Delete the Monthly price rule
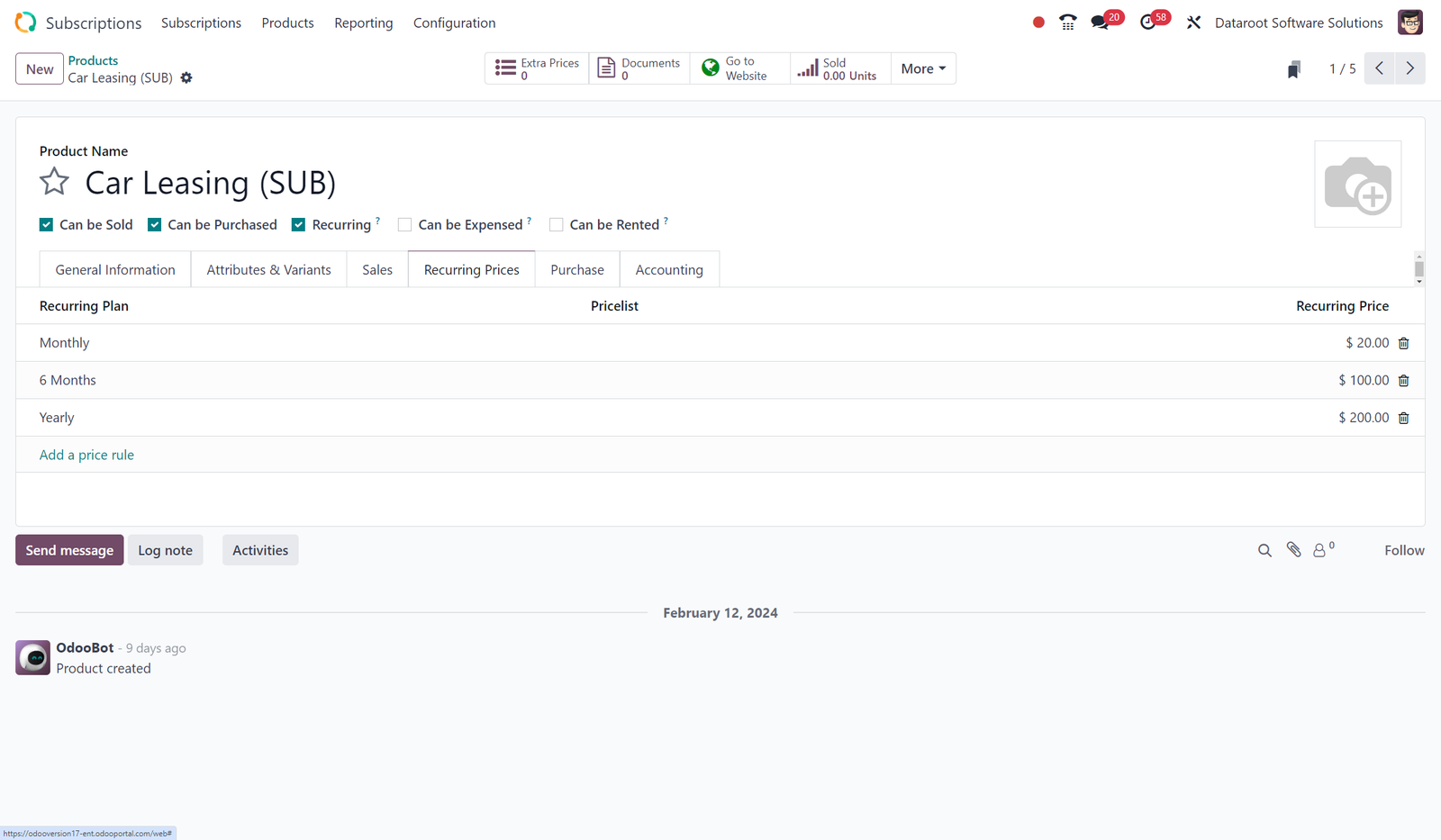 [x=1404, y=343]
